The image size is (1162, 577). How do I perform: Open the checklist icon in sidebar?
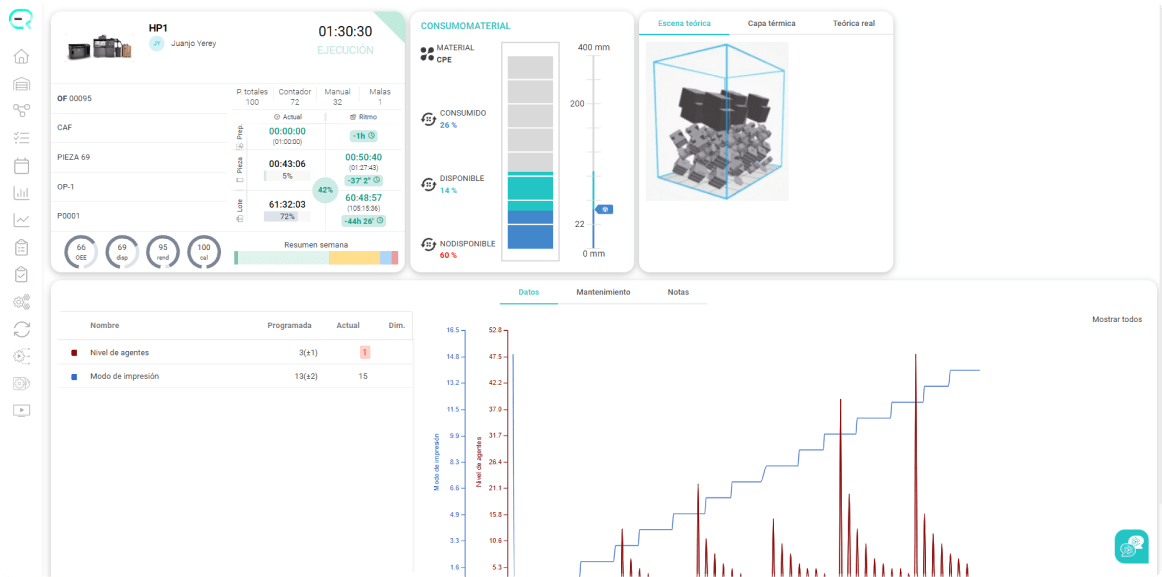(21, 138)
